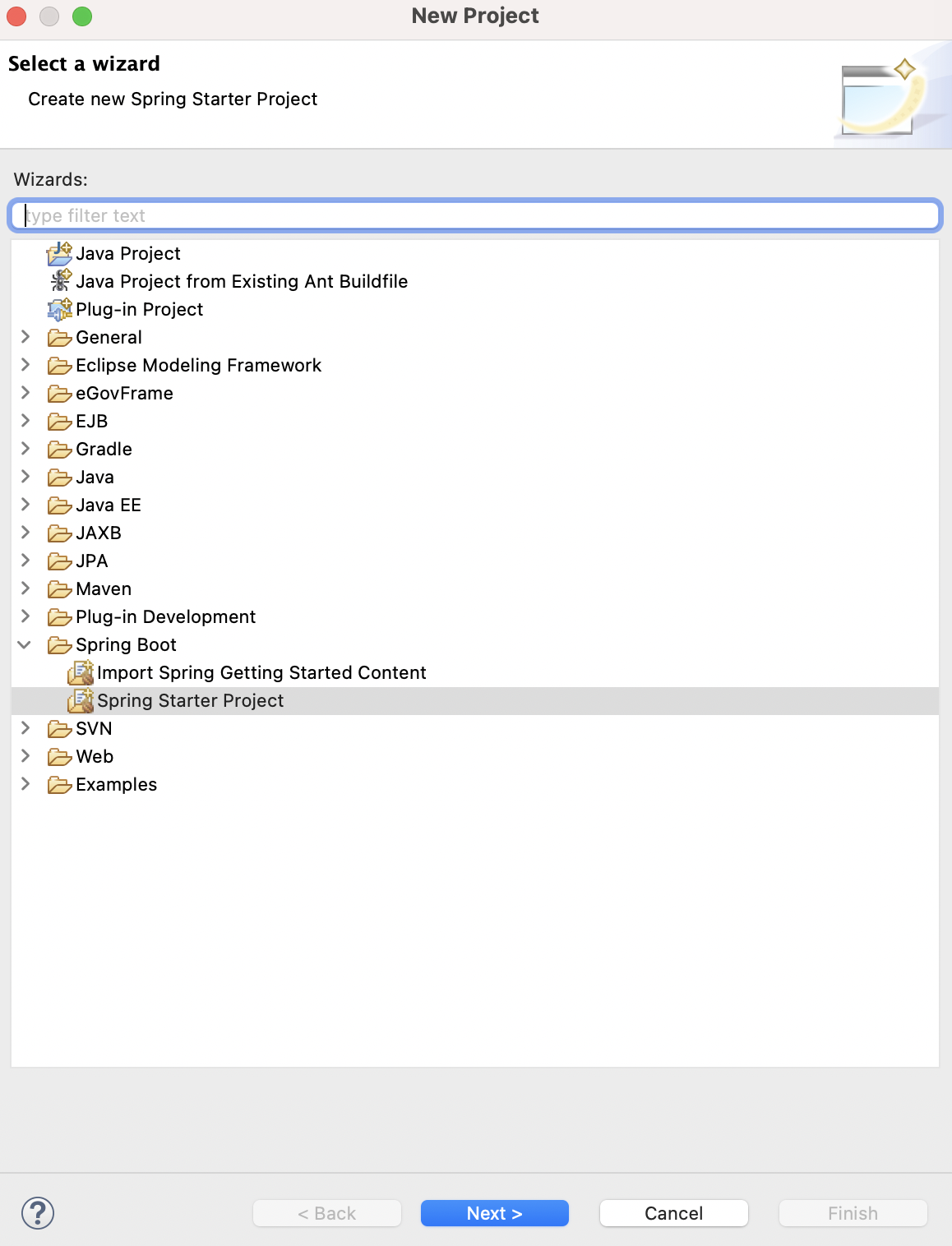Select Import Spring Getting Started Content label
The height and width of the screenshot is (1246, 952).
pyautogui.click(x=261, y=672)
